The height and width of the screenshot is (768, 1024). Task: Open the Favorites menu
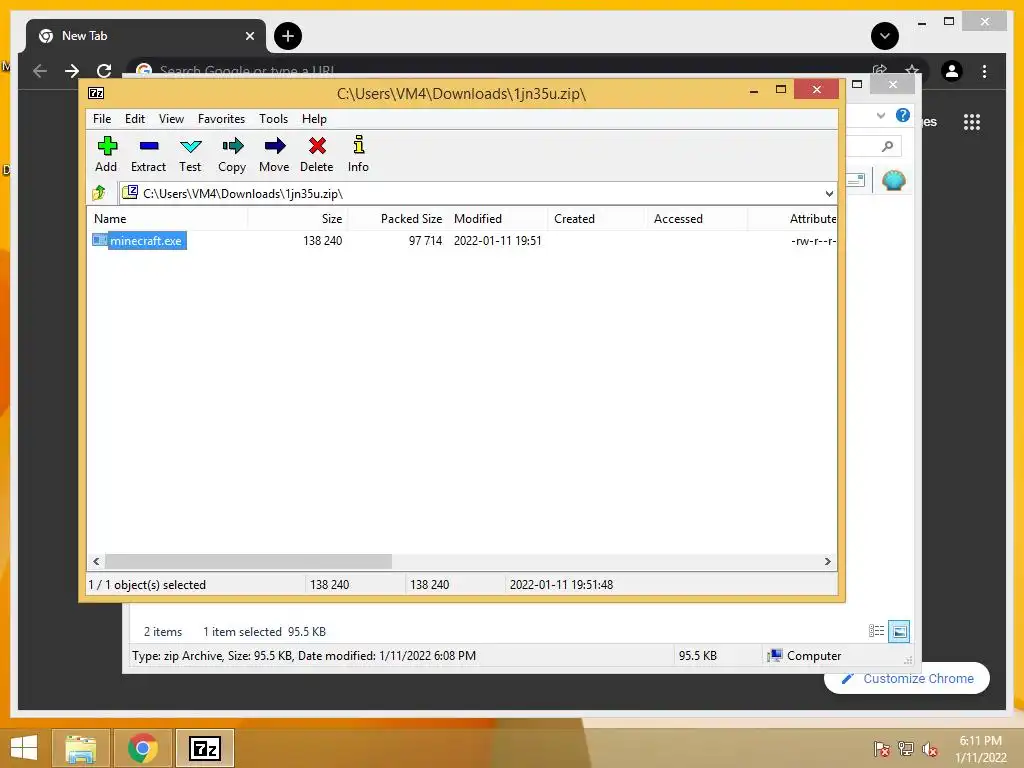221,119
